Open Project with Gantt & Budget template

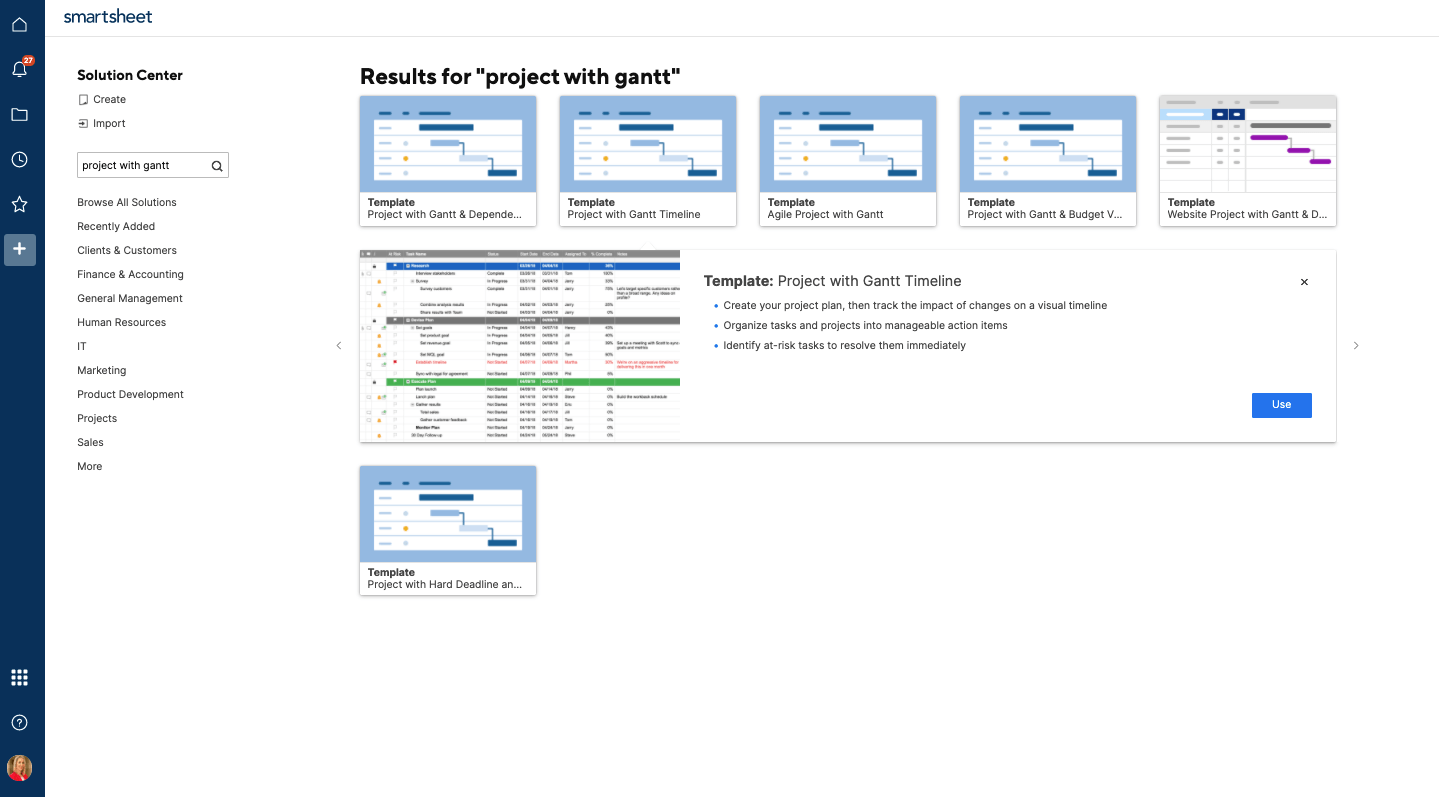tap(1048, 161)
